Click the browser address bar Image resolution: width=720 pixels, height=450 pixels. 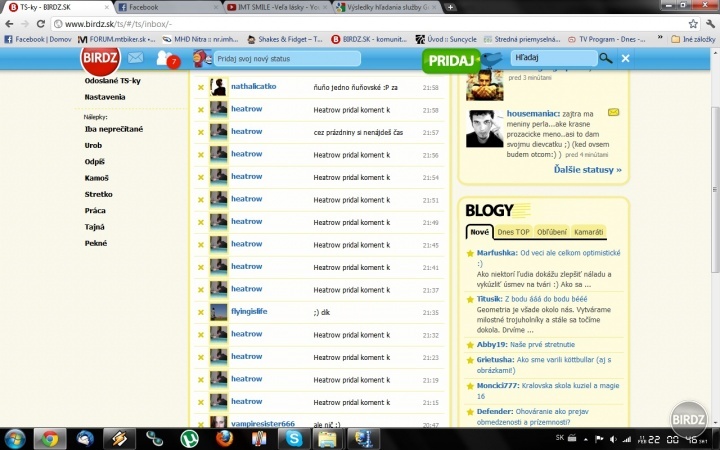(367, 24)
